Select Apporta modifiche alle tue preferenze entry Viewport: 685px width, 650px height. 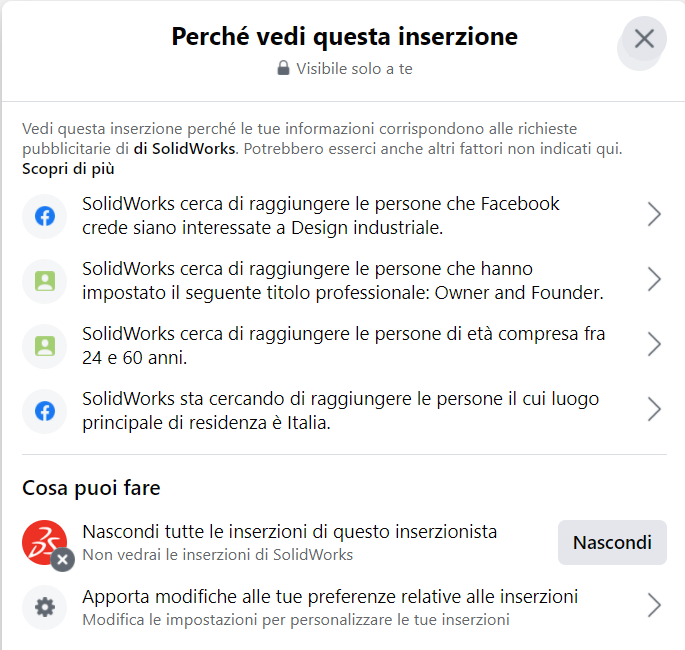[344, 608]
